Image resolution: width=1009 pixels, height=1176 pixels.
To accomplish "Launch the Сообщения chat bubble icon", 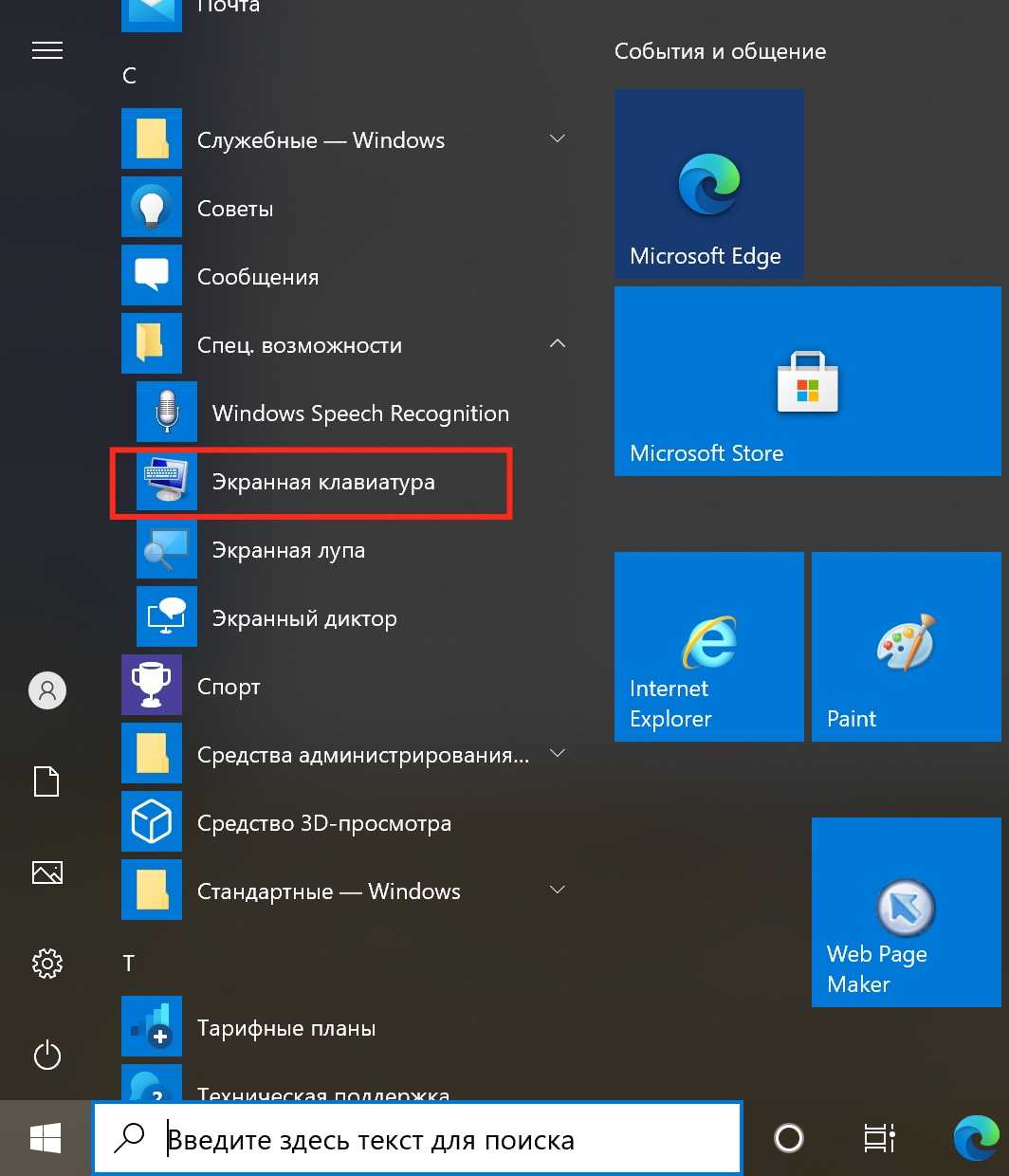I will pyautogui.click(x=152, y=276).
